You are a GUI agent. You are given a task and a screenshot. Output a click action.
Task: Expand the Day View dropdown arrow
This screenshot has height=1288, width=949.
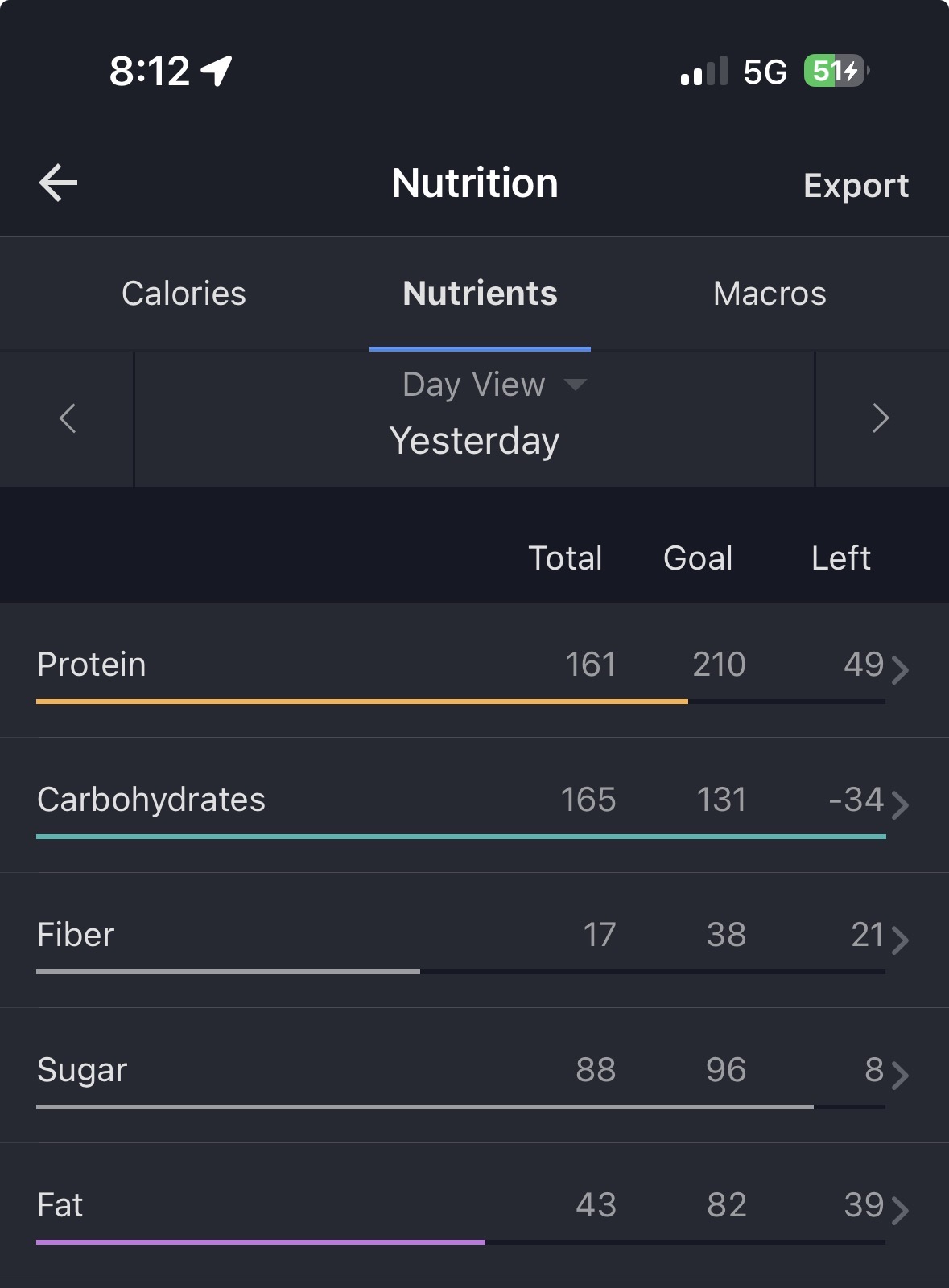(x=576, y=385)
